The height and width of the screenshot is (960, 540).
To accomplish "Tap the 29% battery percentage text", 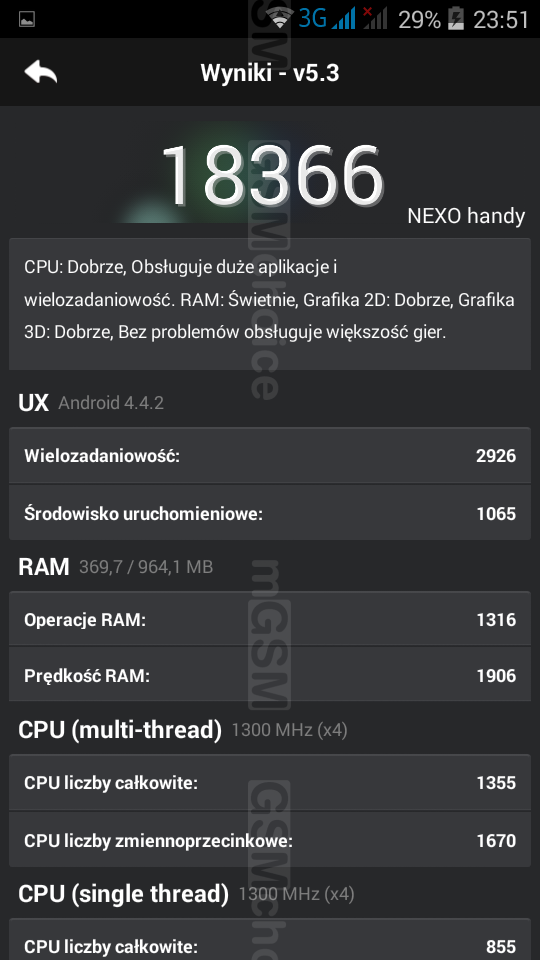I will [419, 20].
